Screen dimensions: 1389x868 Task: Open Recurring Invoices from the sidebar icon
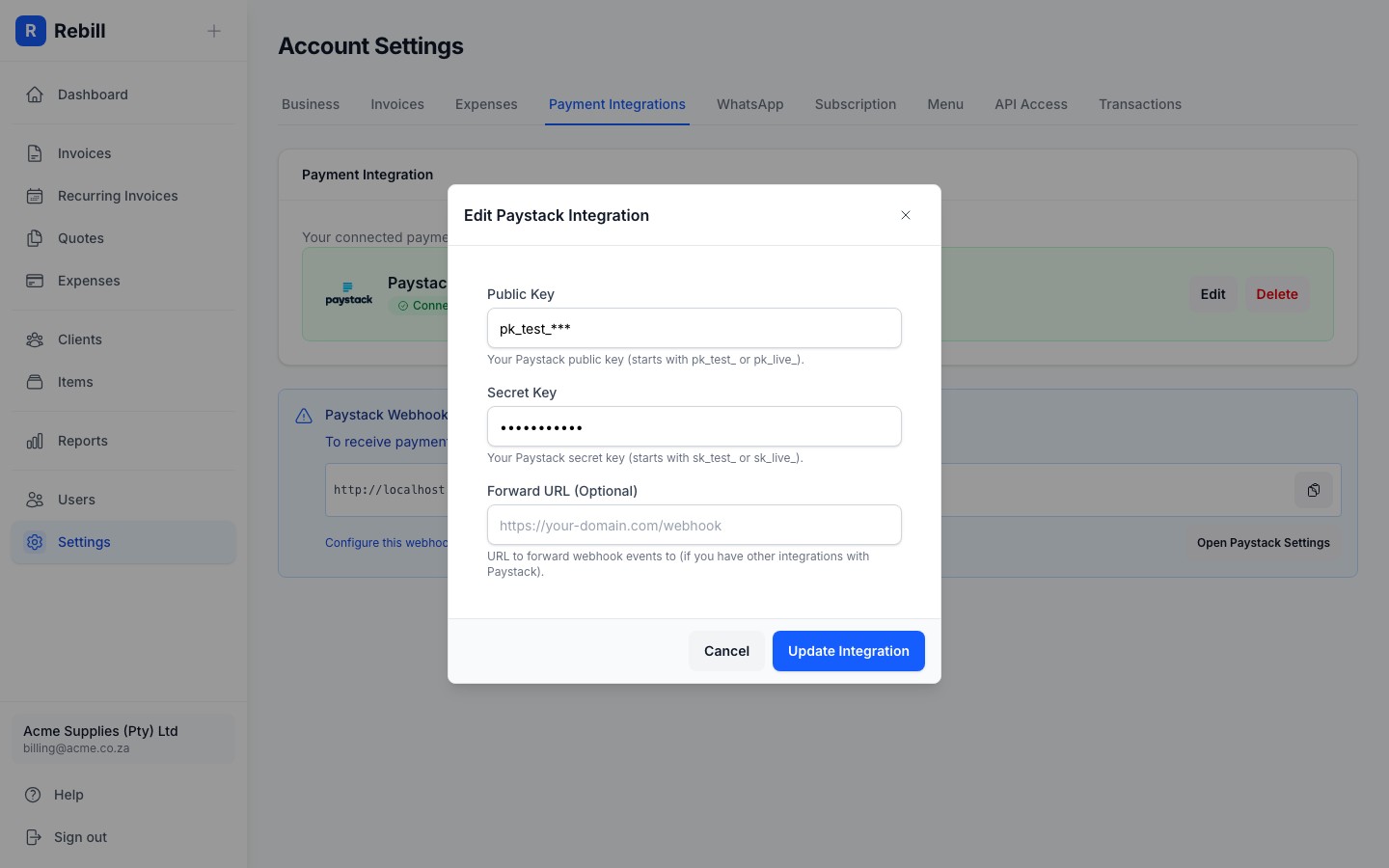coord(35,196)
